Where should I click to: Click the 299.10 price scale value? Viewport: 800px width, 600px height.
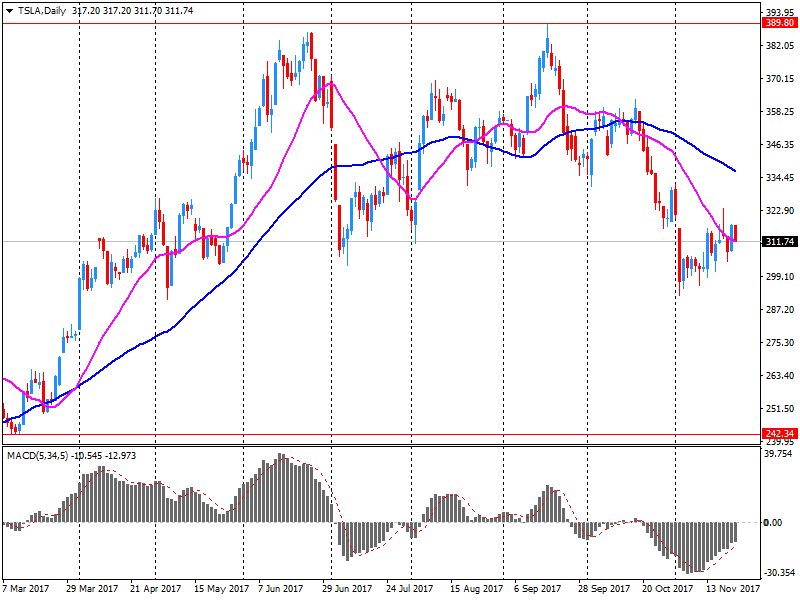tap(780, 277)
